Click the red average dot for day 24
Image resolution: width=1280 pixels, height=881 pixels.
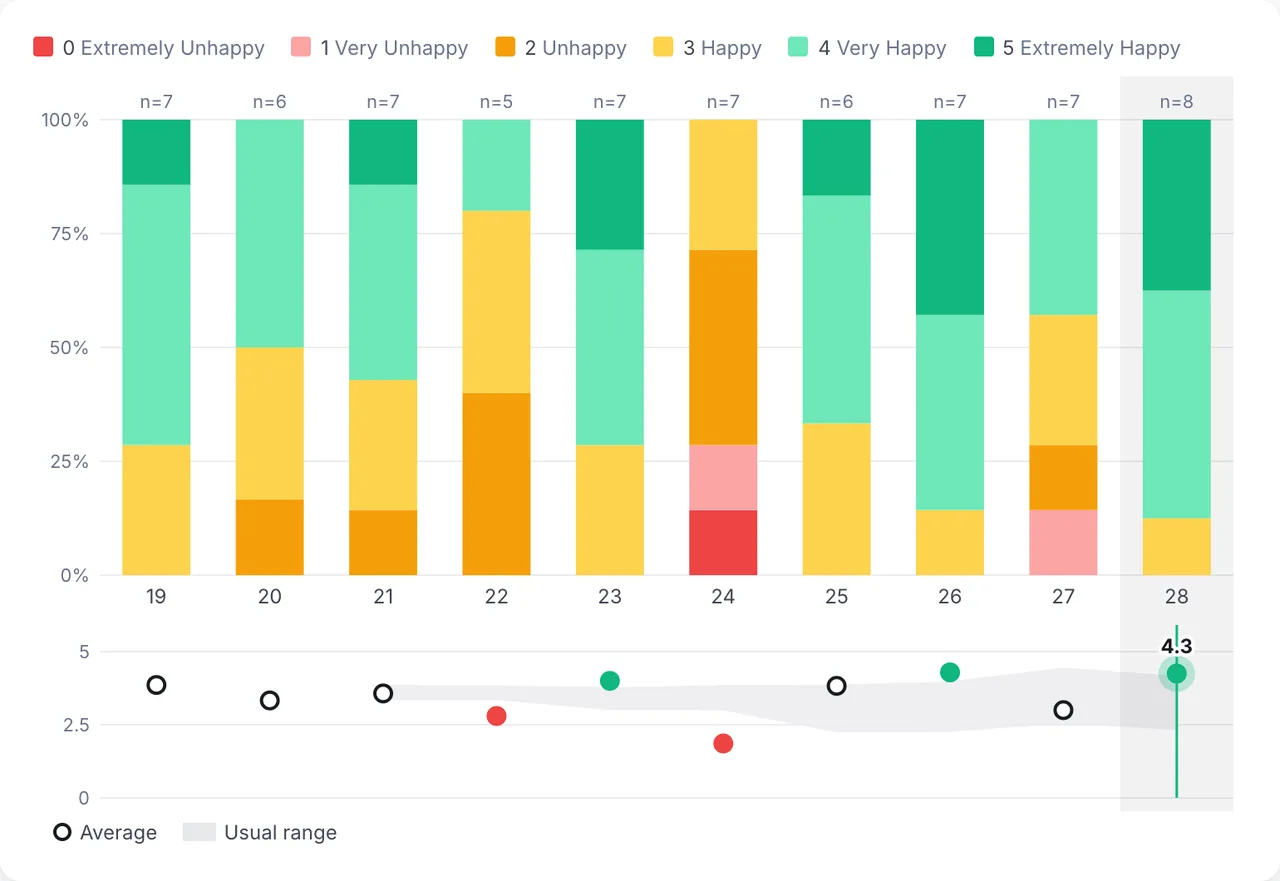click(723, 743)
